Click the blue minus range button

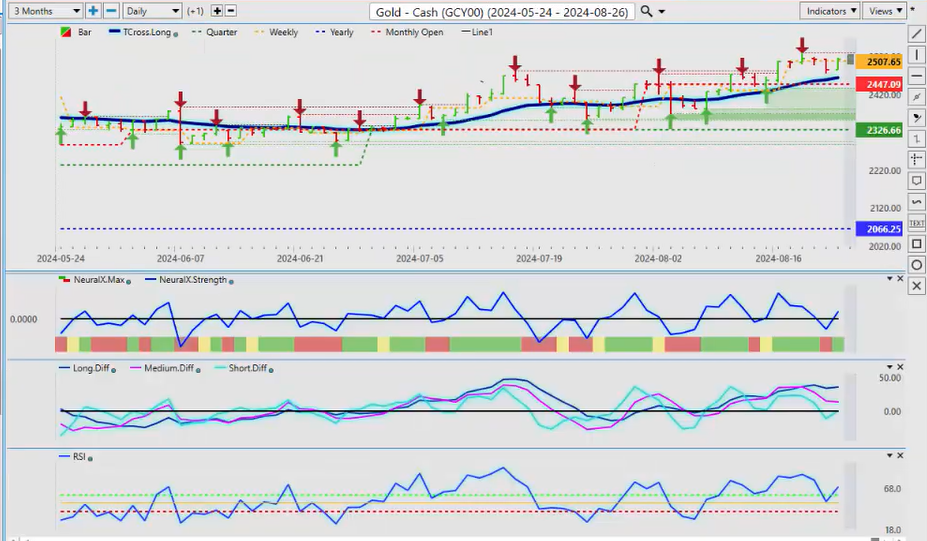pos(110,11)
